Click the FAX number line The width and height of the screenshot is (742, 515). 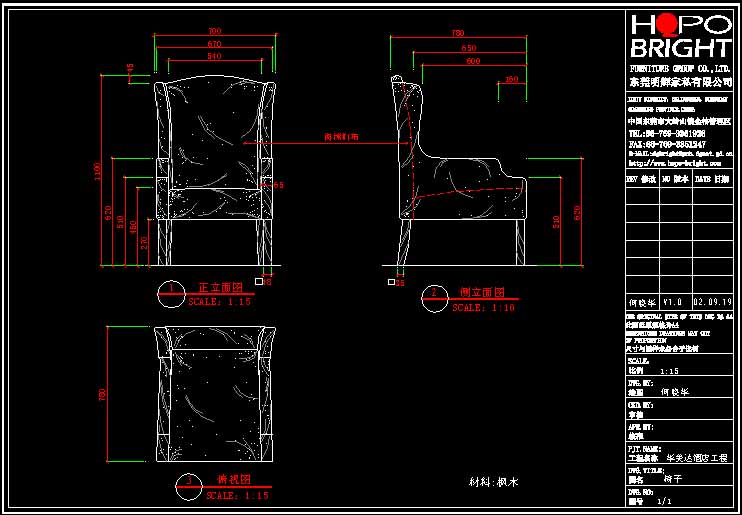tap(667, 144)
